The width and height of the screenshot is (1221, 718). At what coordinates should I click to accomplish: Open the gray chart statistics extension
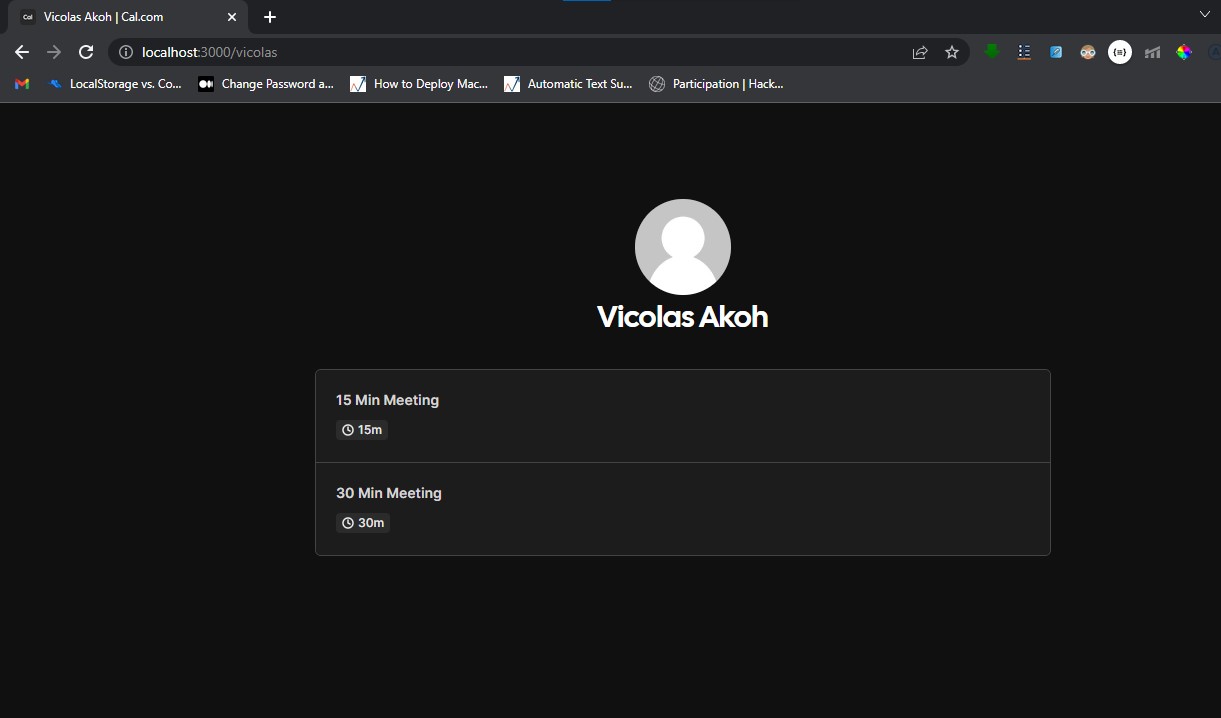(x=1152, y=52)
